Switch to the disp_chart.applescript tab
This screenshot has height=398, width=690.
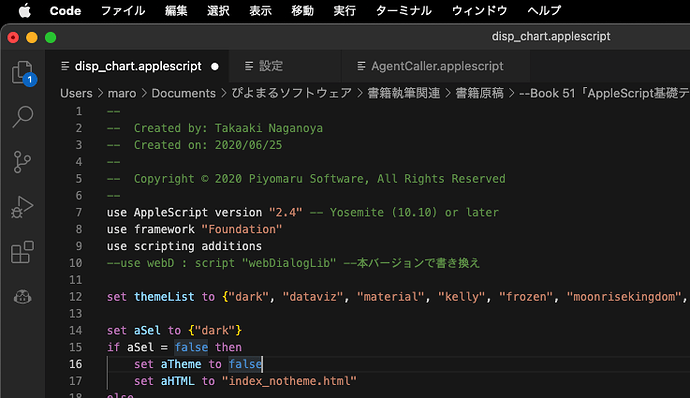[138, 66]
